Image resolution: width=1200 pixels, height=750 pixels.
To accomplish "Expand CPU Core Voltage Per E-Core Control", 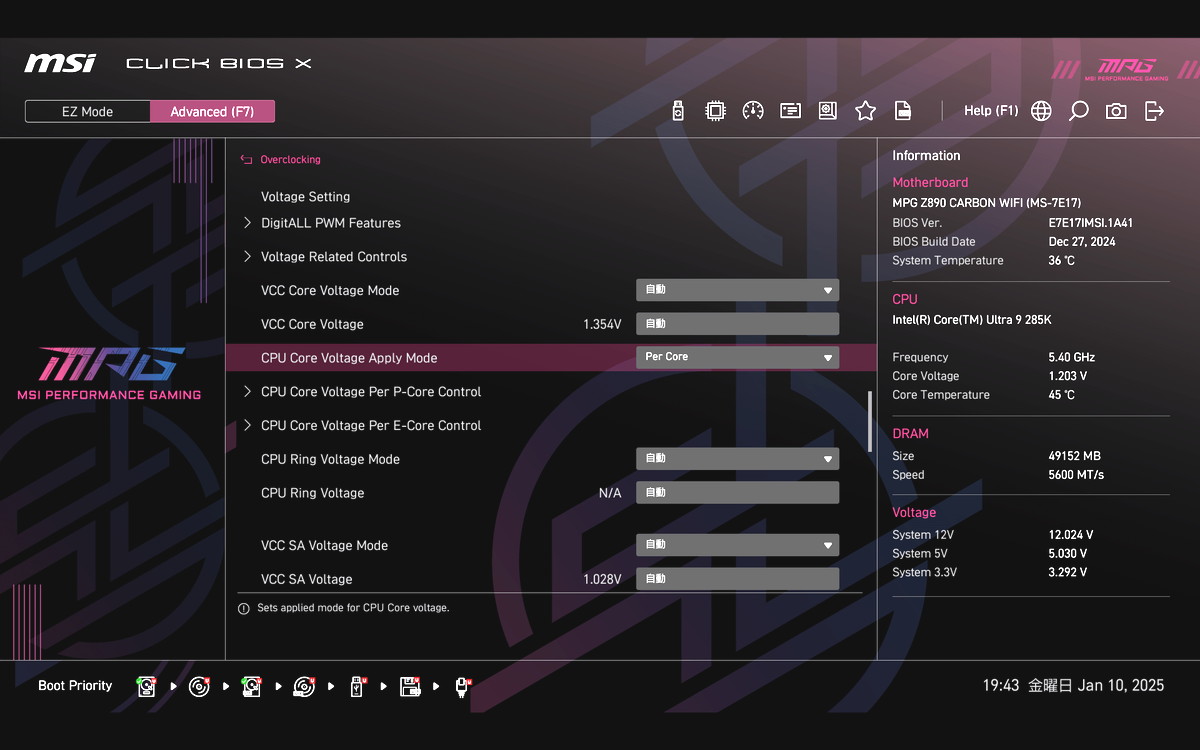I will click(371, 426).
